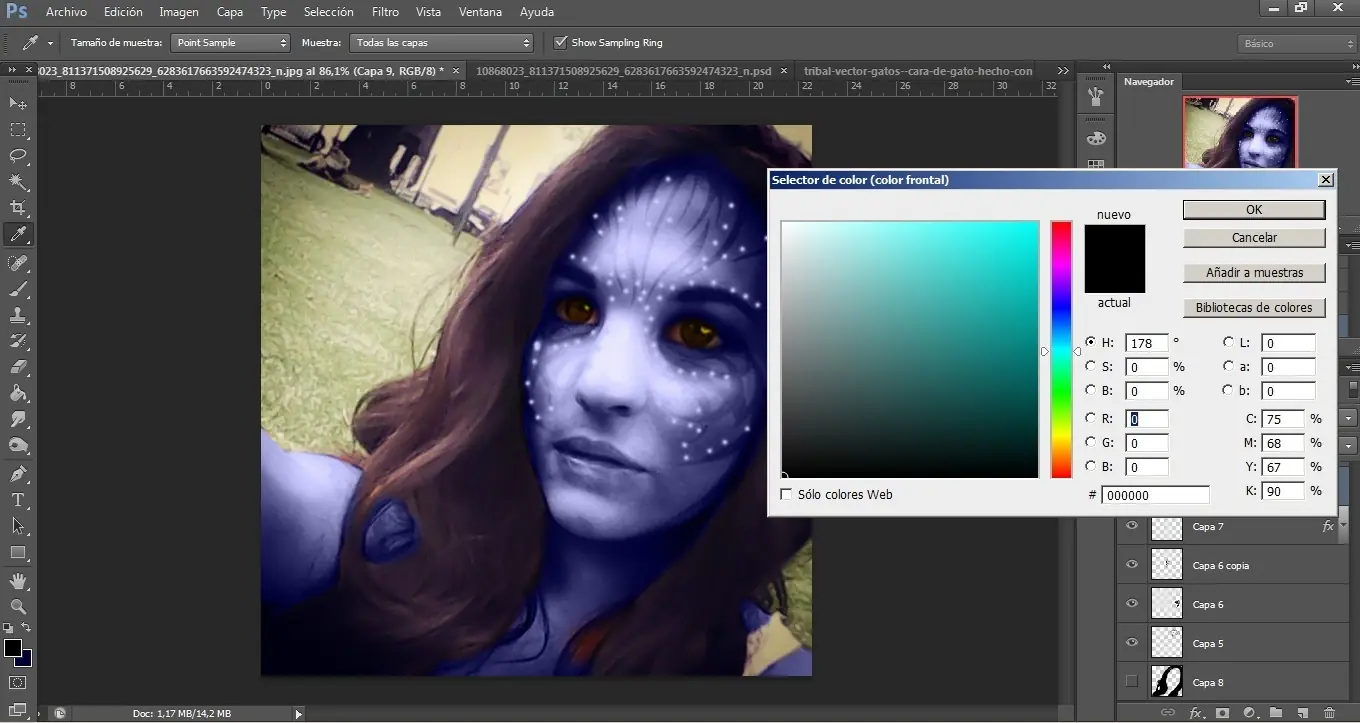This screenshot has width=1360, height=723.
Task: Switch to tribal-vector-gatos document tab
Action: pyautogui.click(x=918, y=71)
